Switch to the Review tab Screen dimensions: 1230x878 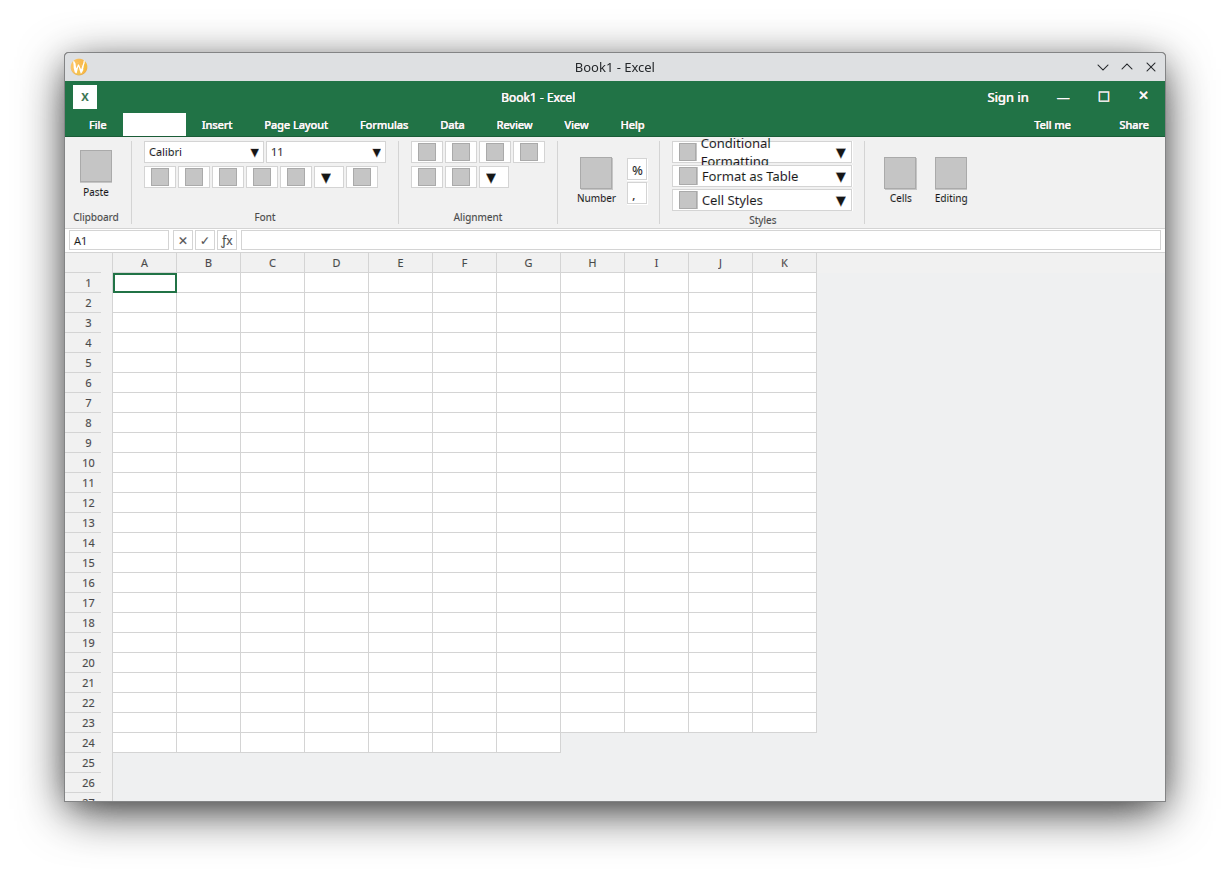tap(515, 125)
